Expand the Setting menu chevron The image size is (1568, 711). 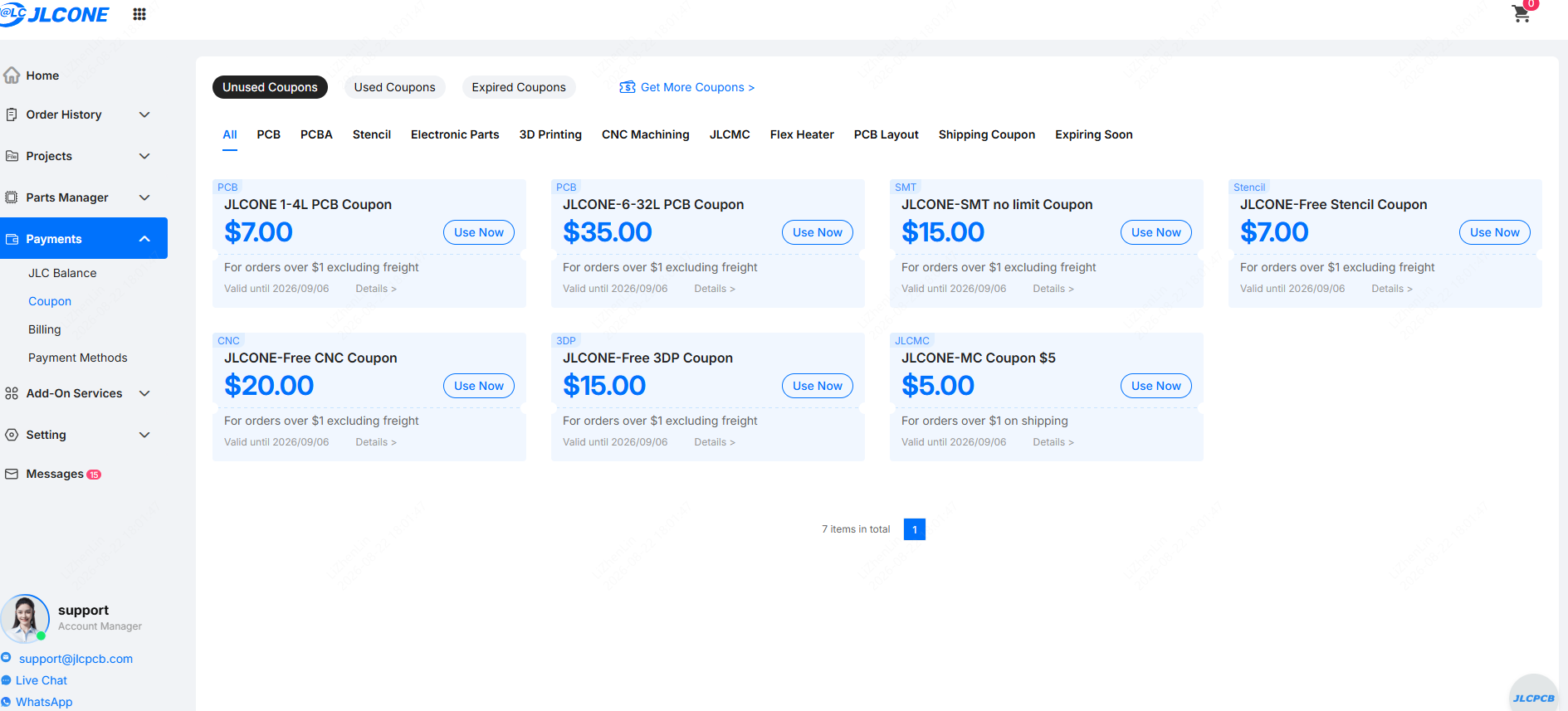click(x=144, y=435)
